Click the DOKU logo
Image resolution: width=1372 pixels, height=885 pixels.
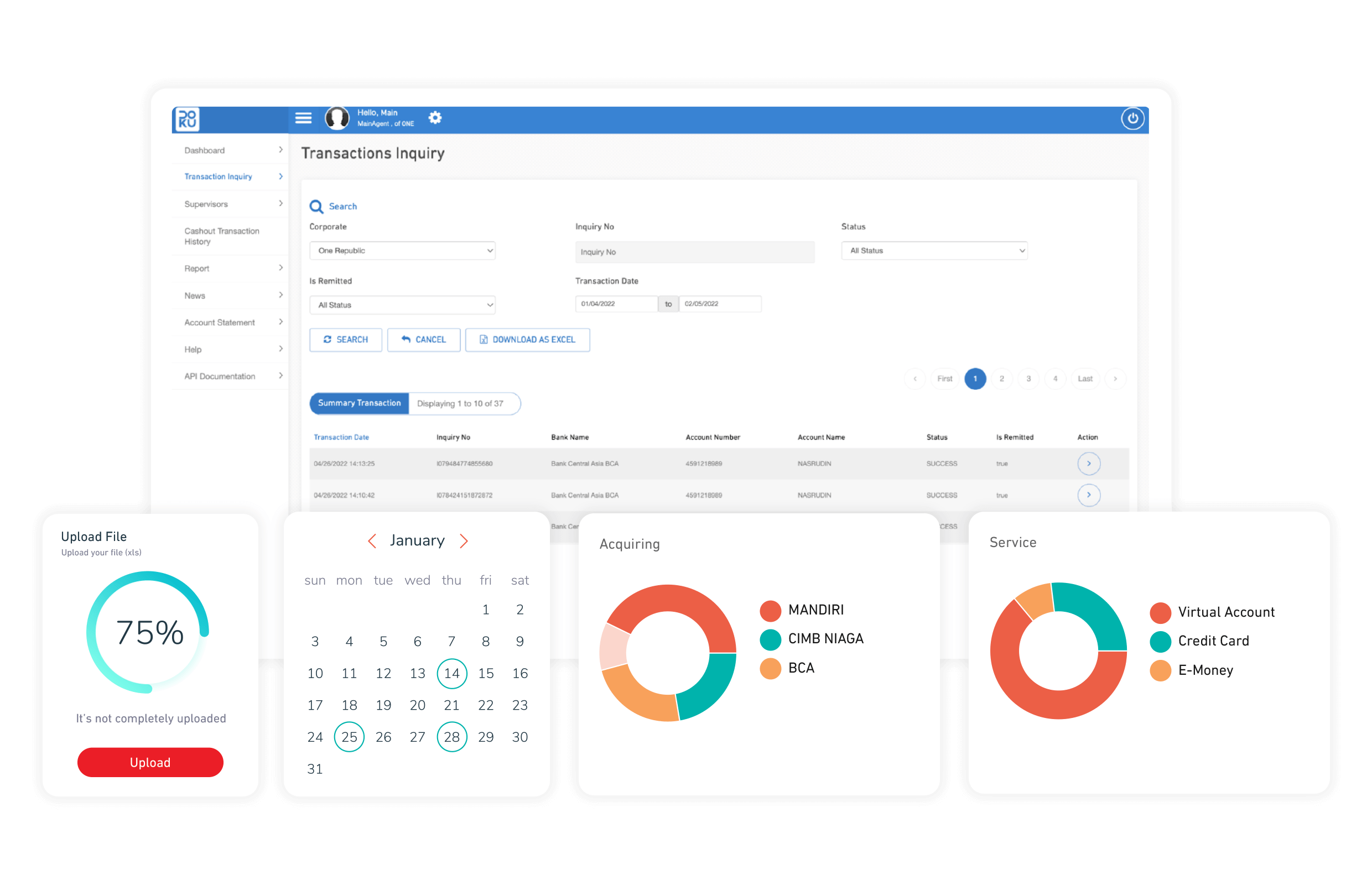[x=186, y=119]
